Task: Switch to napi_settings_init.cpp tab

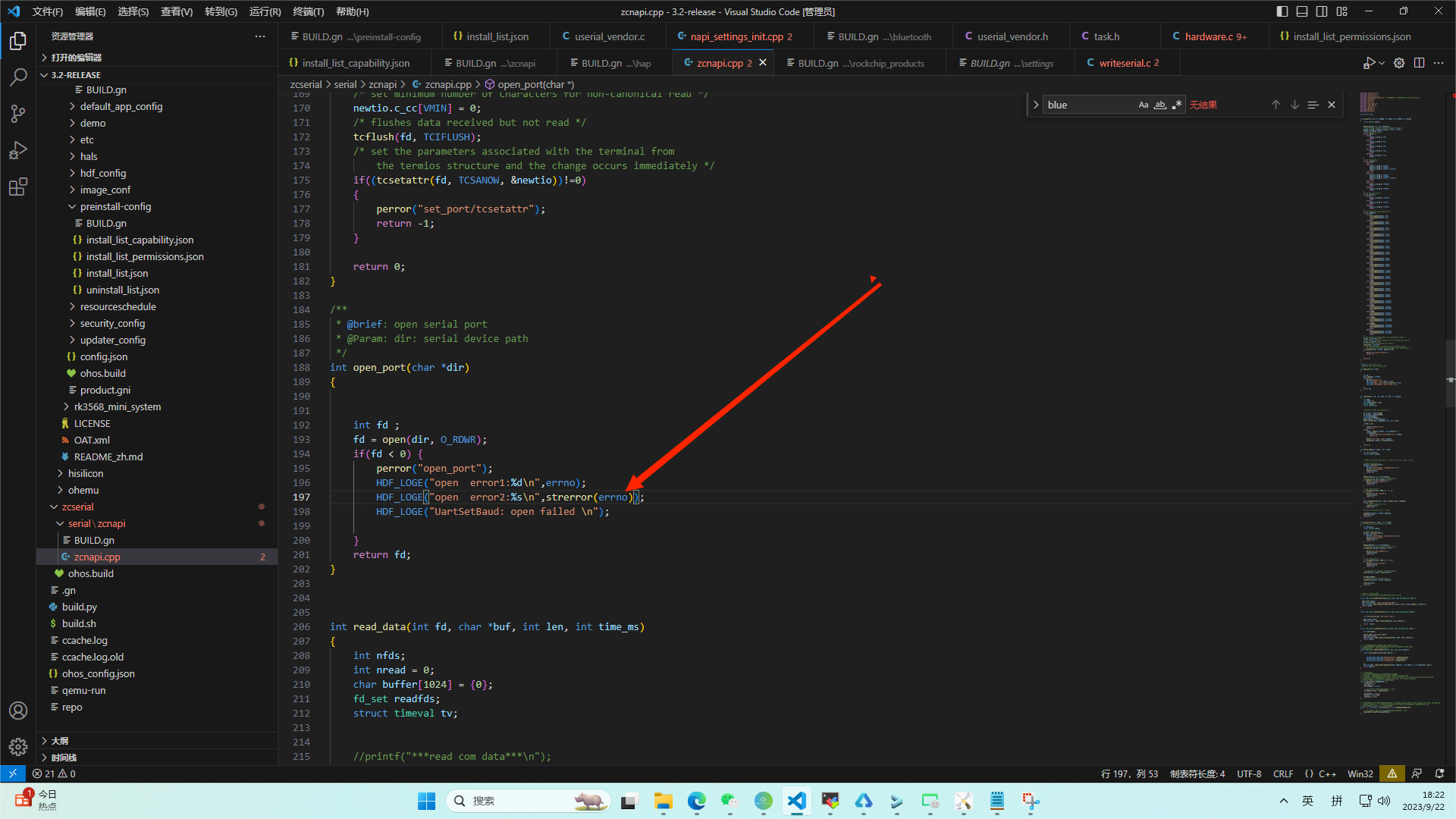Action: click(x=736, y=36)
